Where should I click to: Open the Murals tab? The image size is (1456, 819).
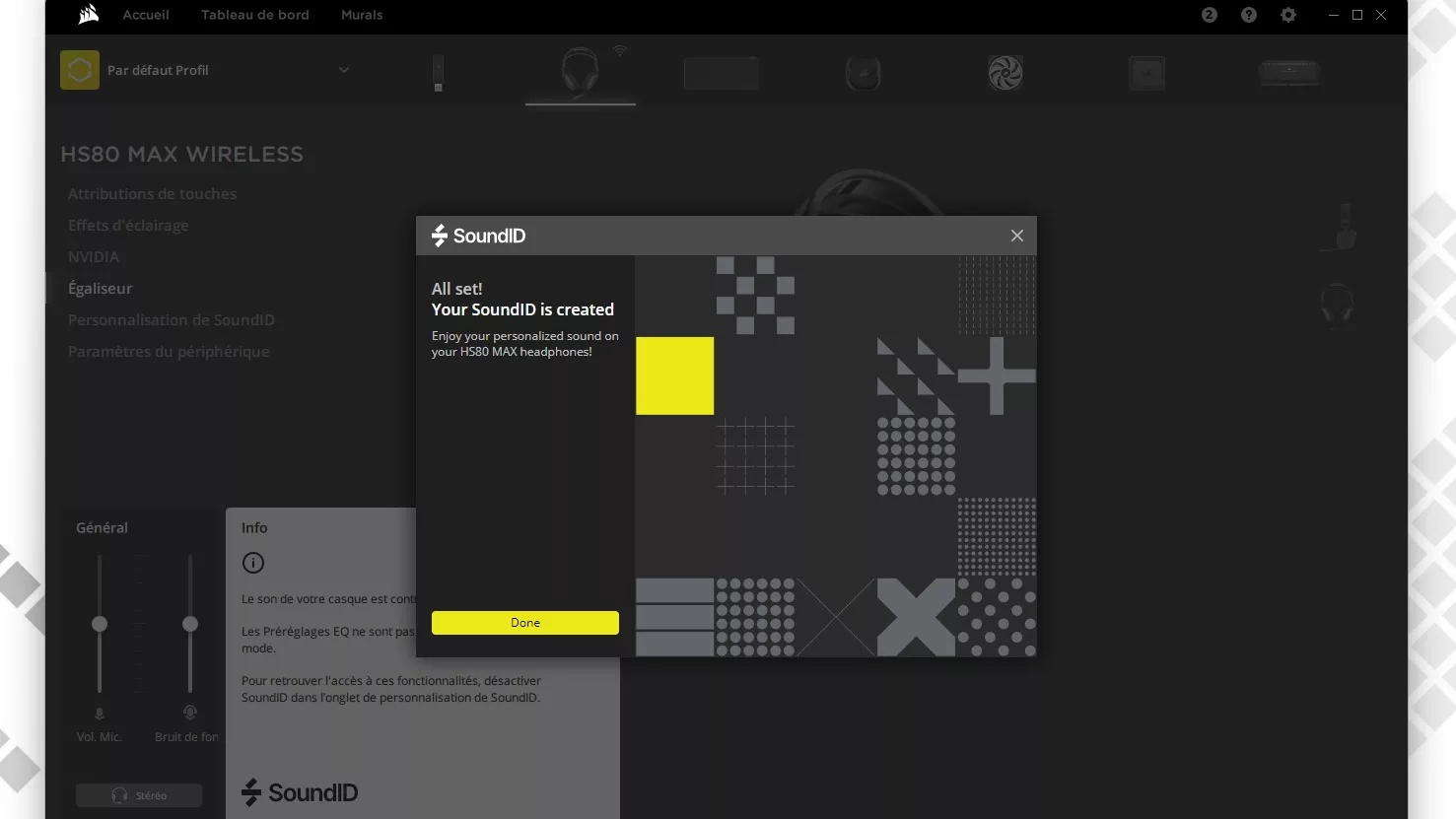[362, 15]
